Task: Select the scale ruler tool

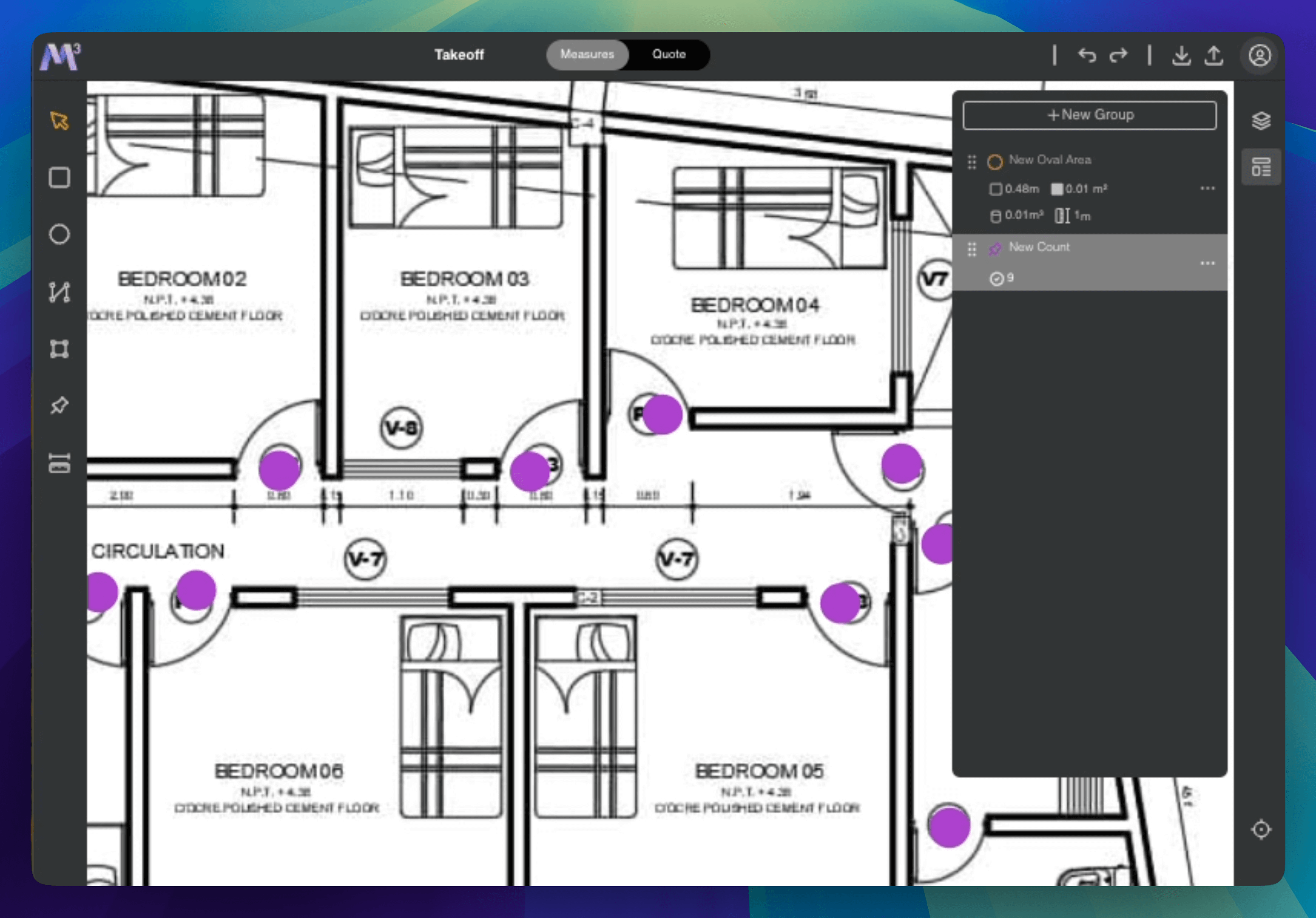Action: coord(60,462)
